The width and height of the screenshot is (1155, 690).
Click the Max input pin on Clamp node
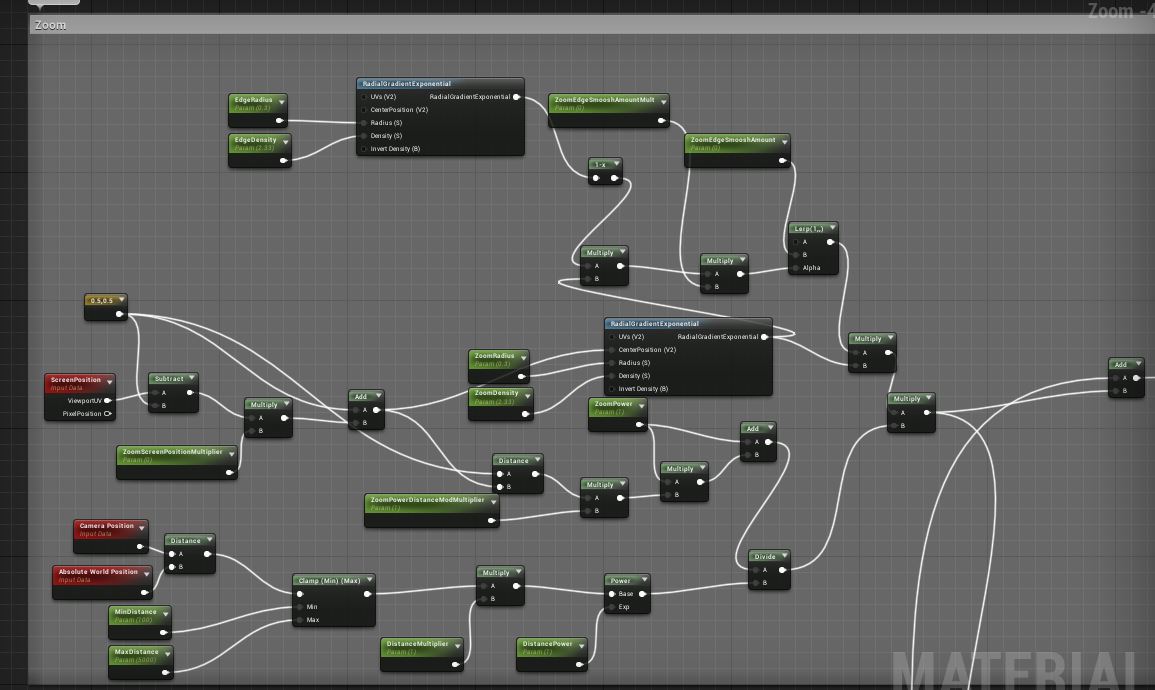(x=299, y=620)
